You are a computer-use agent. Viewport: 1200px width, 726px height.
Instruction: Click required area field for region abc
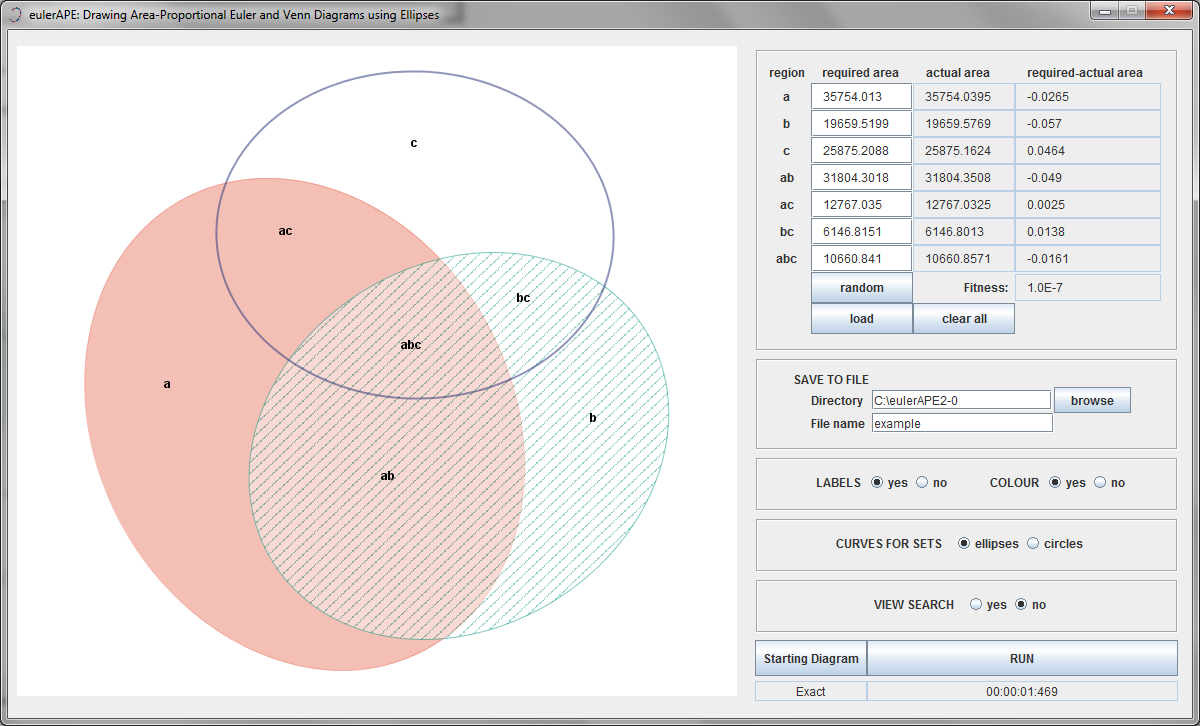pyautogui.click(x=862, y=259)
